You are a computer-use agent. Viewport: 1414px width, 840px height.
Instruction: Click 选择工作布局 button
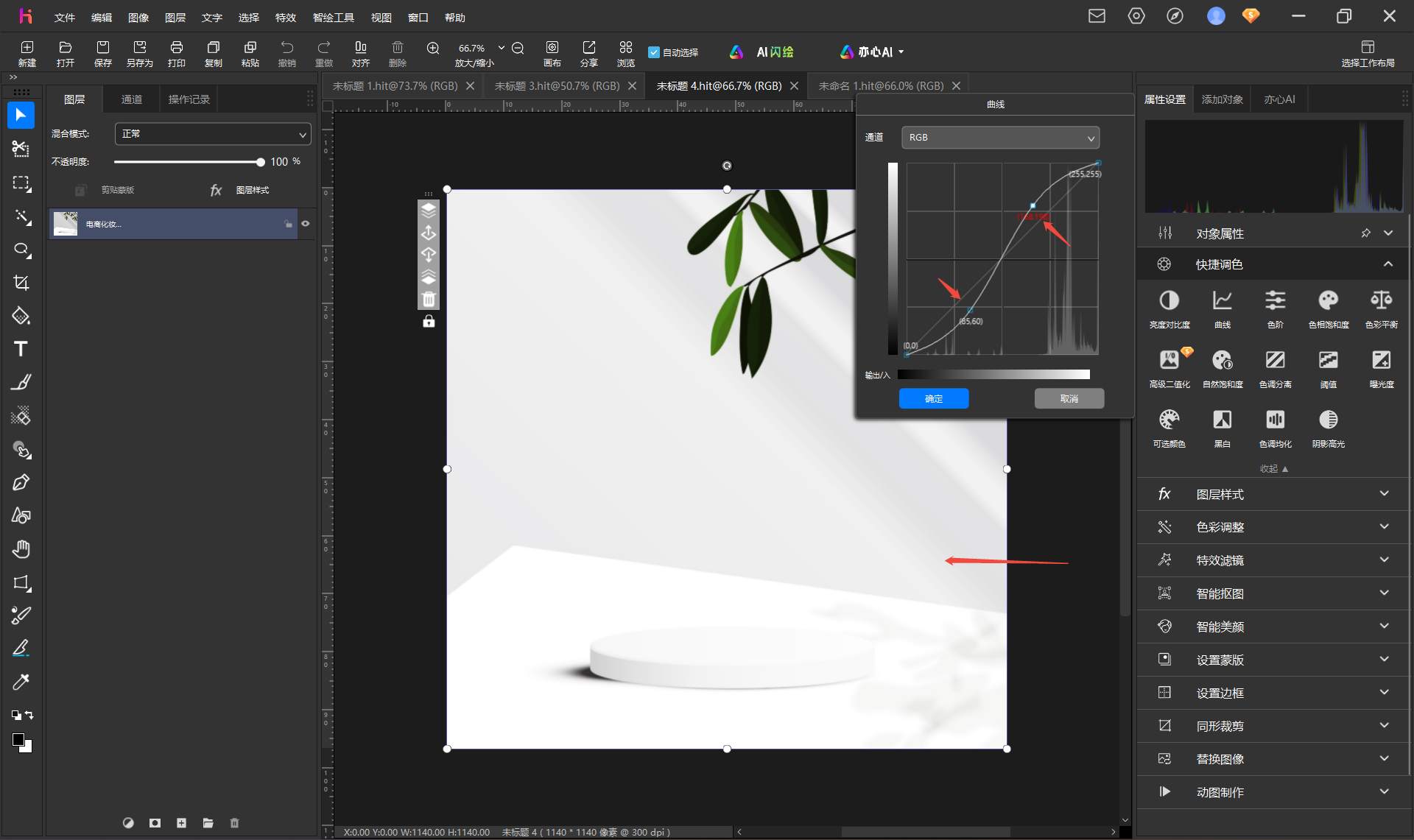point(1368,54)
